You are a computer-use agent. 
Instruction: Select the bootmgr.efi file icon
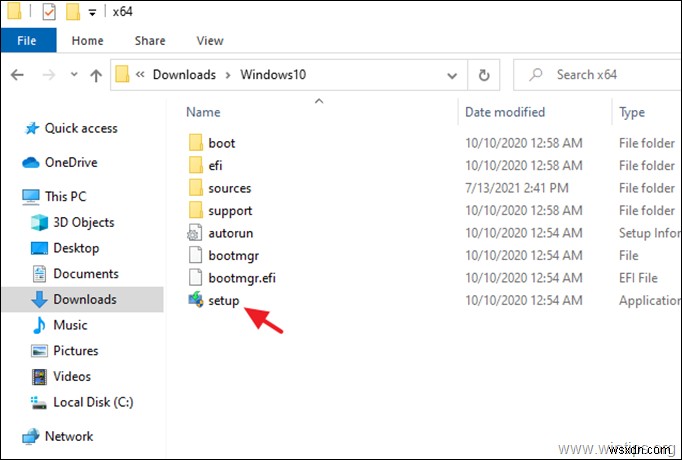(x=195, y=278)
